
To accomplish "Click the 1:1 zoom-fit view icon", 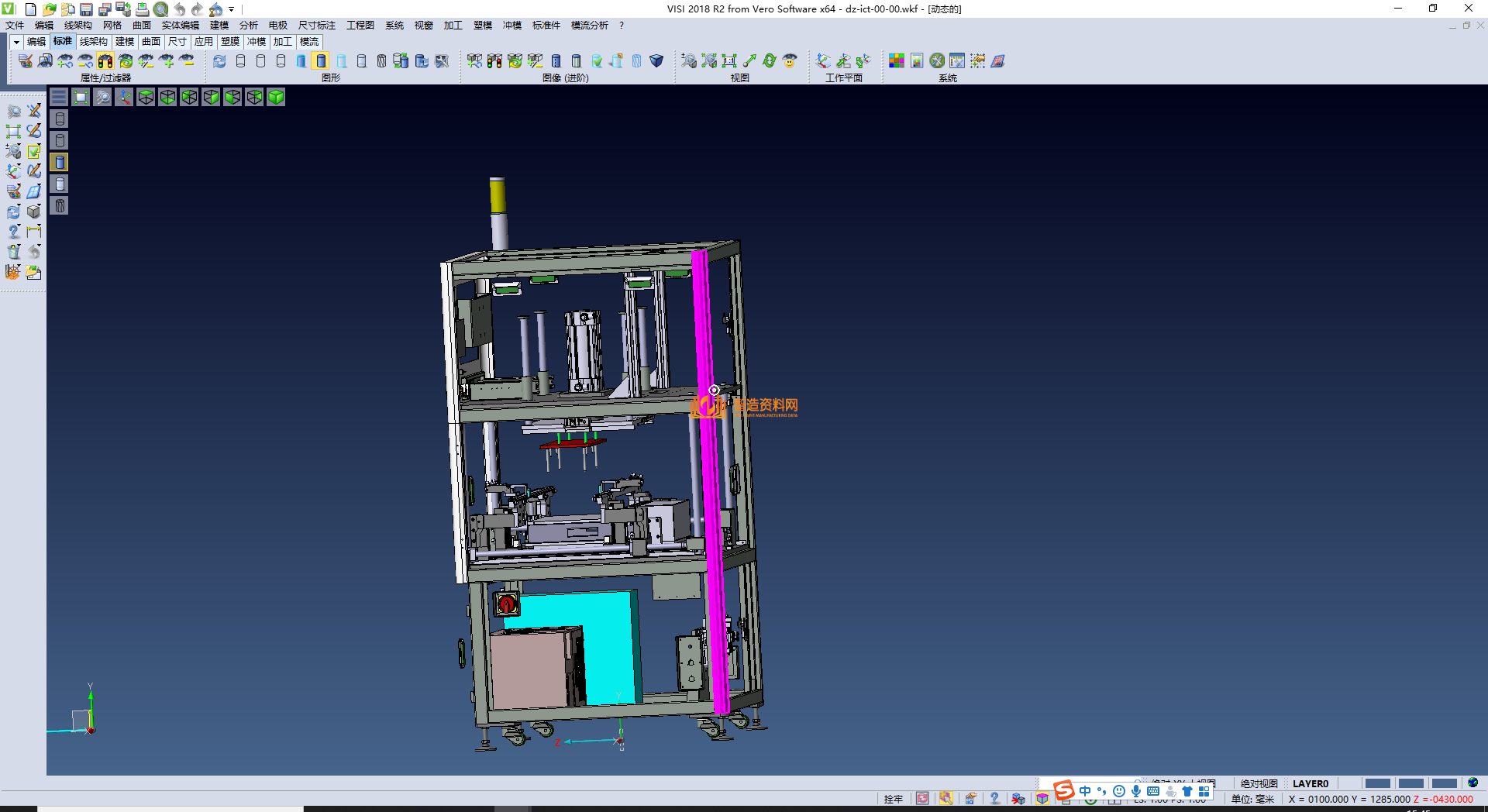I will click(729, 60).
